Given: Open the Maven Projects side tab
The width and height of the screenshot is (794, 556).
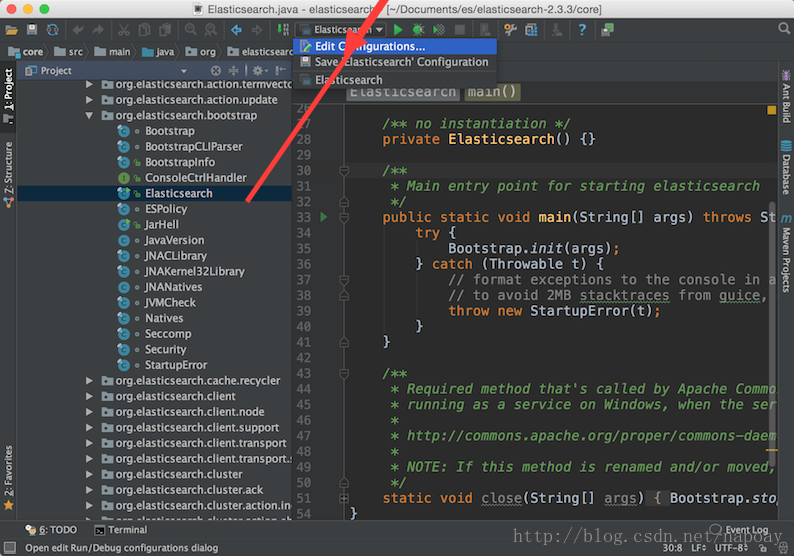Looking at the screenshot, I should pos(786,253).
